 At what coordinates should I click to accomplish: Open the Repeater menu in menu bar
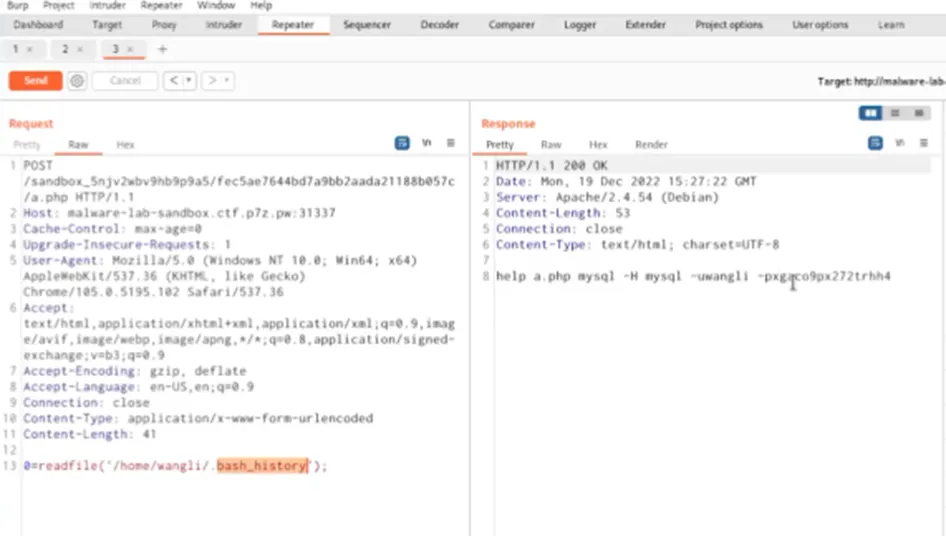[x=161, y=5]
